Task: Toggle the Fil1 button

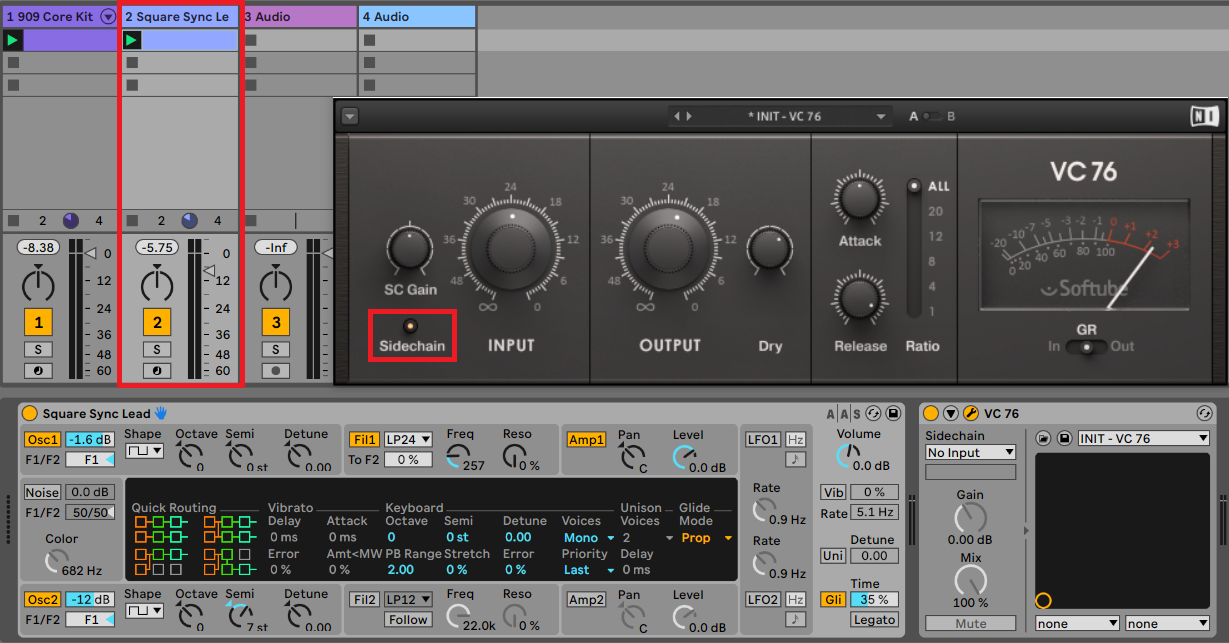Action: tap(364, 439)
